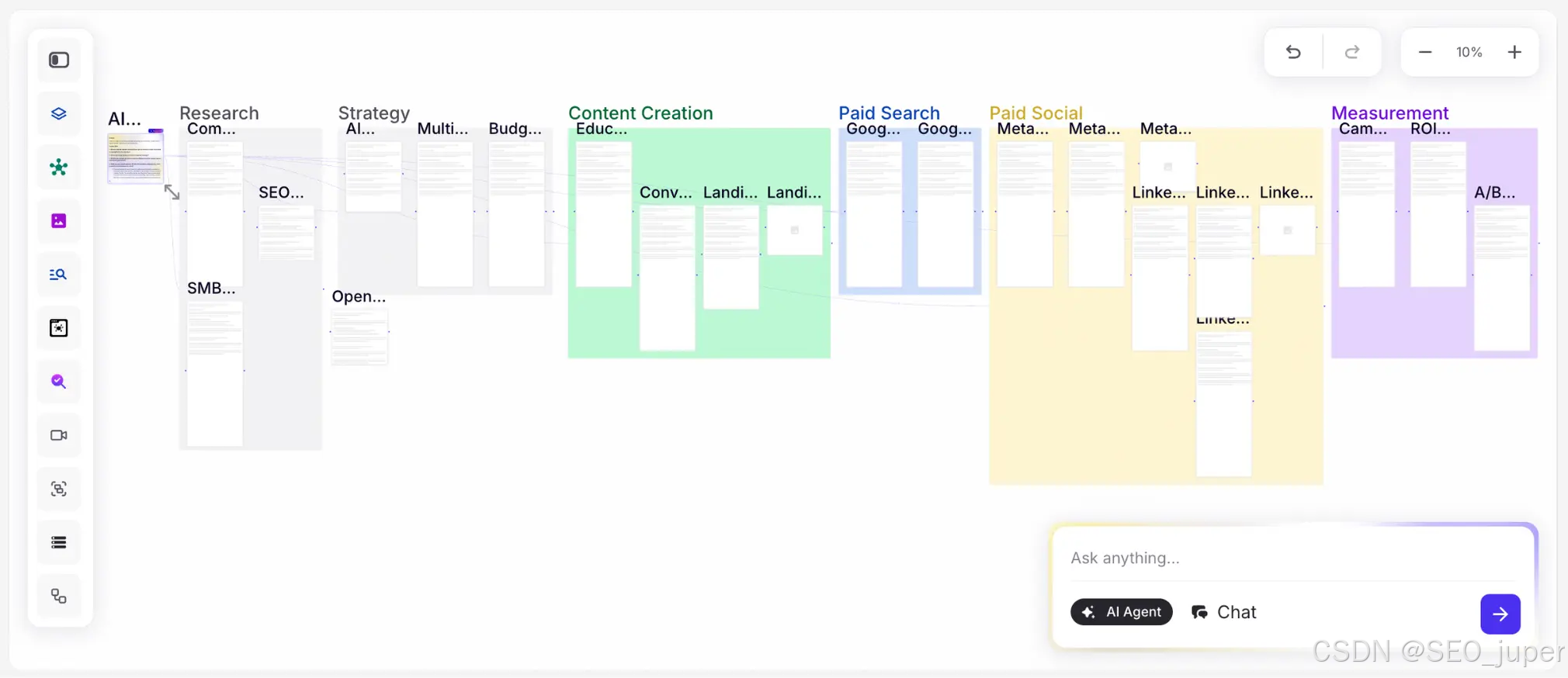Viewport: 1568px width, 678px height.
Task: Open the SMB... card
Action: point(215,373)
